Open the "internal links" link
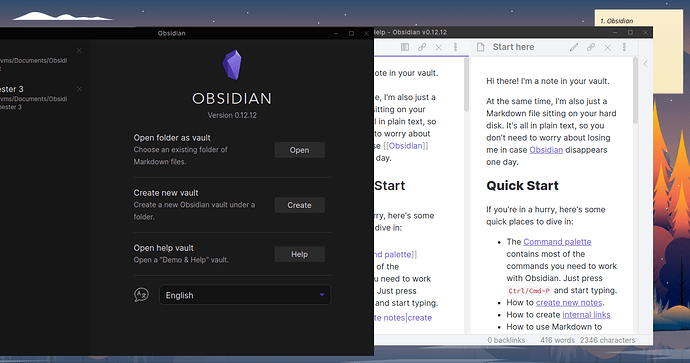Image resolution: width=690 pixels, height=363 pixels. (x=586, y=315)
